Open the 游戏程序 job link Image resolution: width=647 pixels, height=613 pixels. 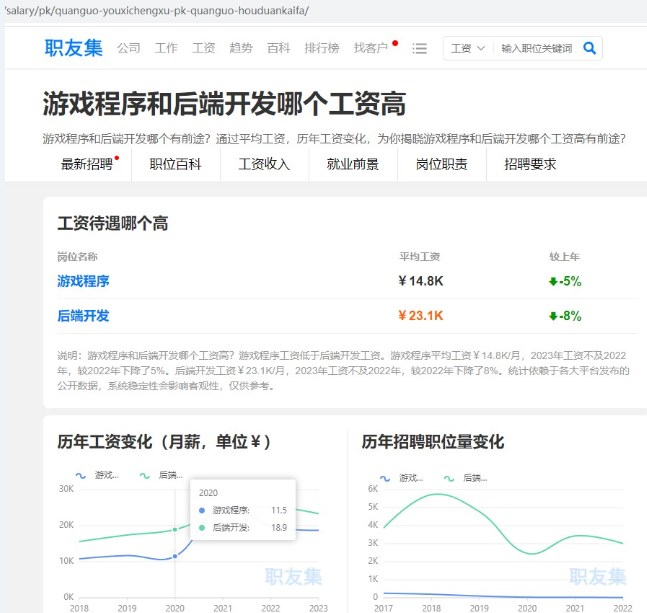click(83, 281)
